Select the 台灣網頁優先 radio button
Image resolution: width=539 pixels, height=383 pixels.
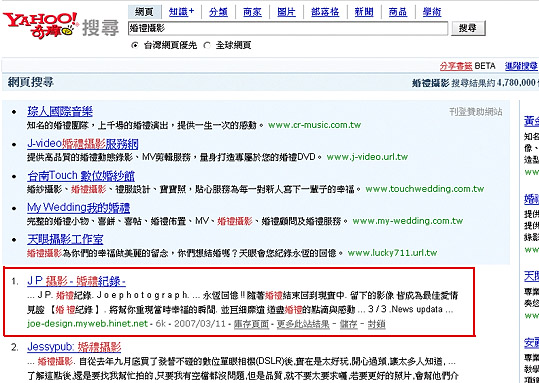pyautogui.click(x=135, y=45)
